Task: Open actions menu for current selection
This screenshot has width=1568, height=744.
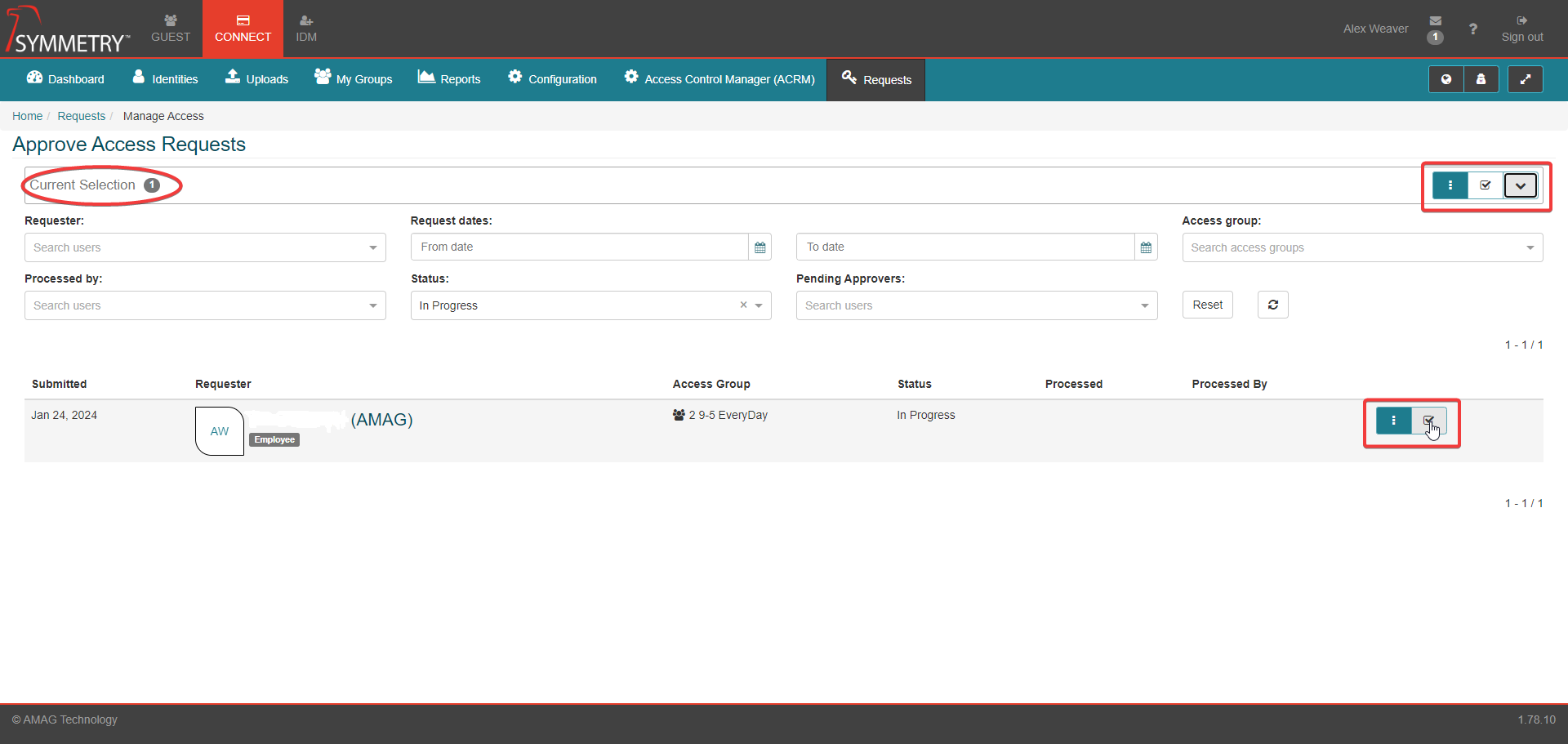Action: coord(1450,185)
